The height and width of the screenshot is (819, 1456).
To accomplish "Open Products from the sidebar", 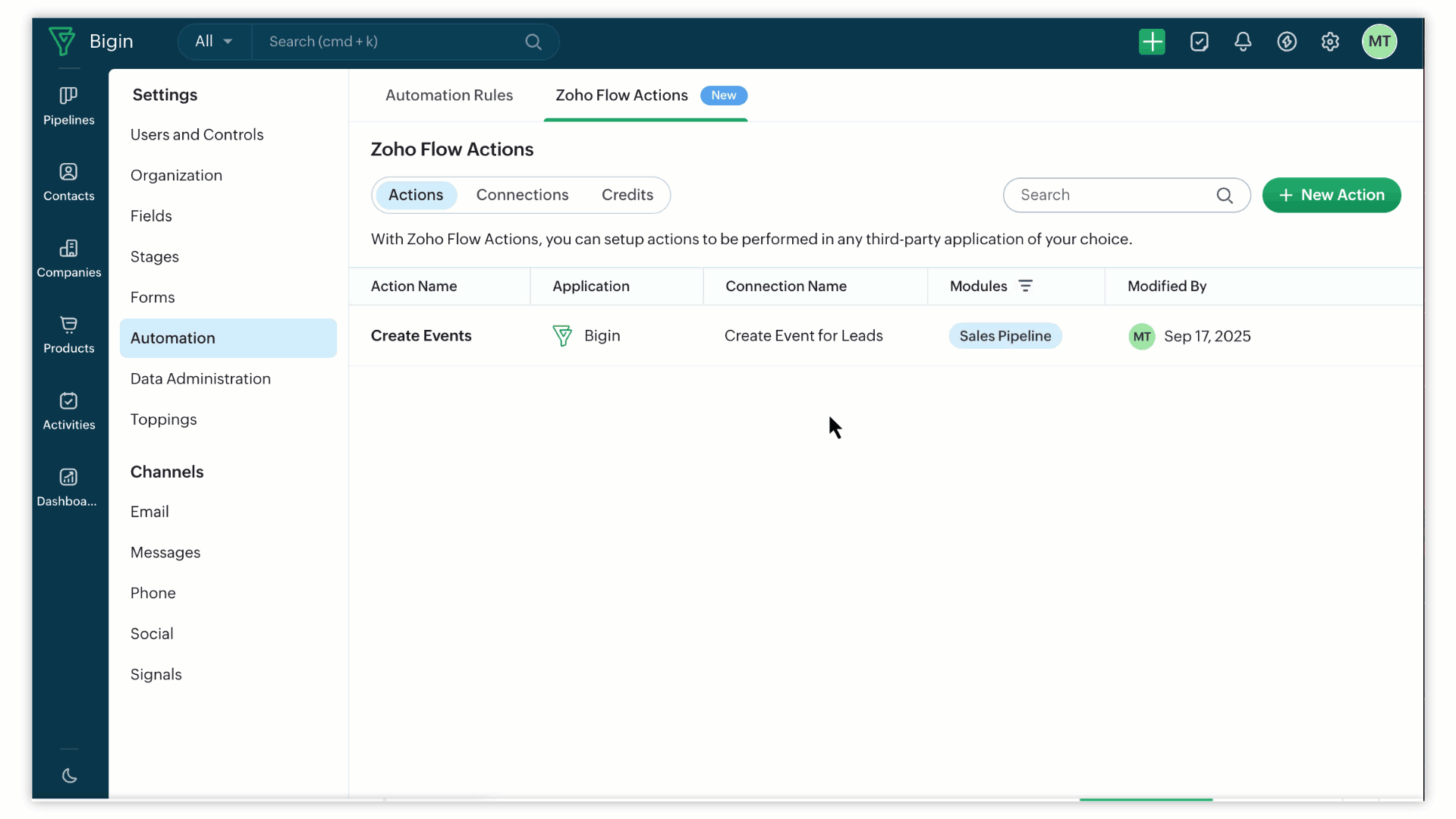I will tap(68, 334).
